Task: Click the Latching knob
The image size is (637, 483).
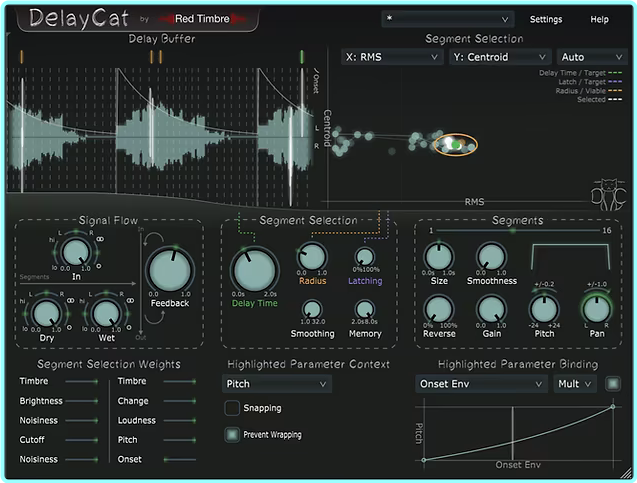Action: coord(364,257)
